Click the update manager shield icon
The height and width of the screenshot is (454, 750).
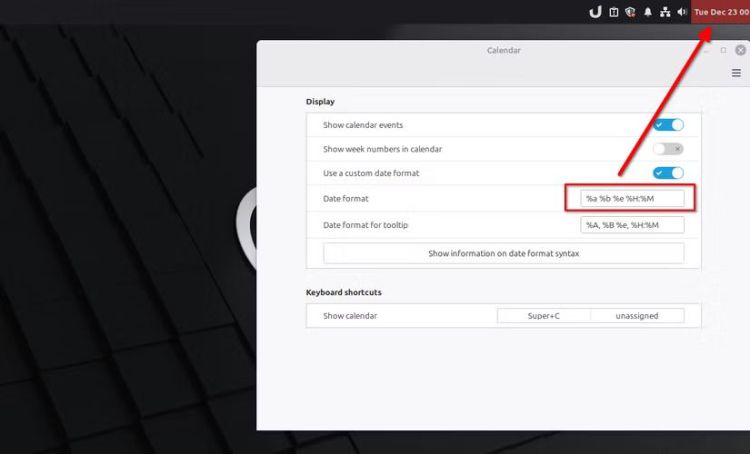[x=630, y=12]
